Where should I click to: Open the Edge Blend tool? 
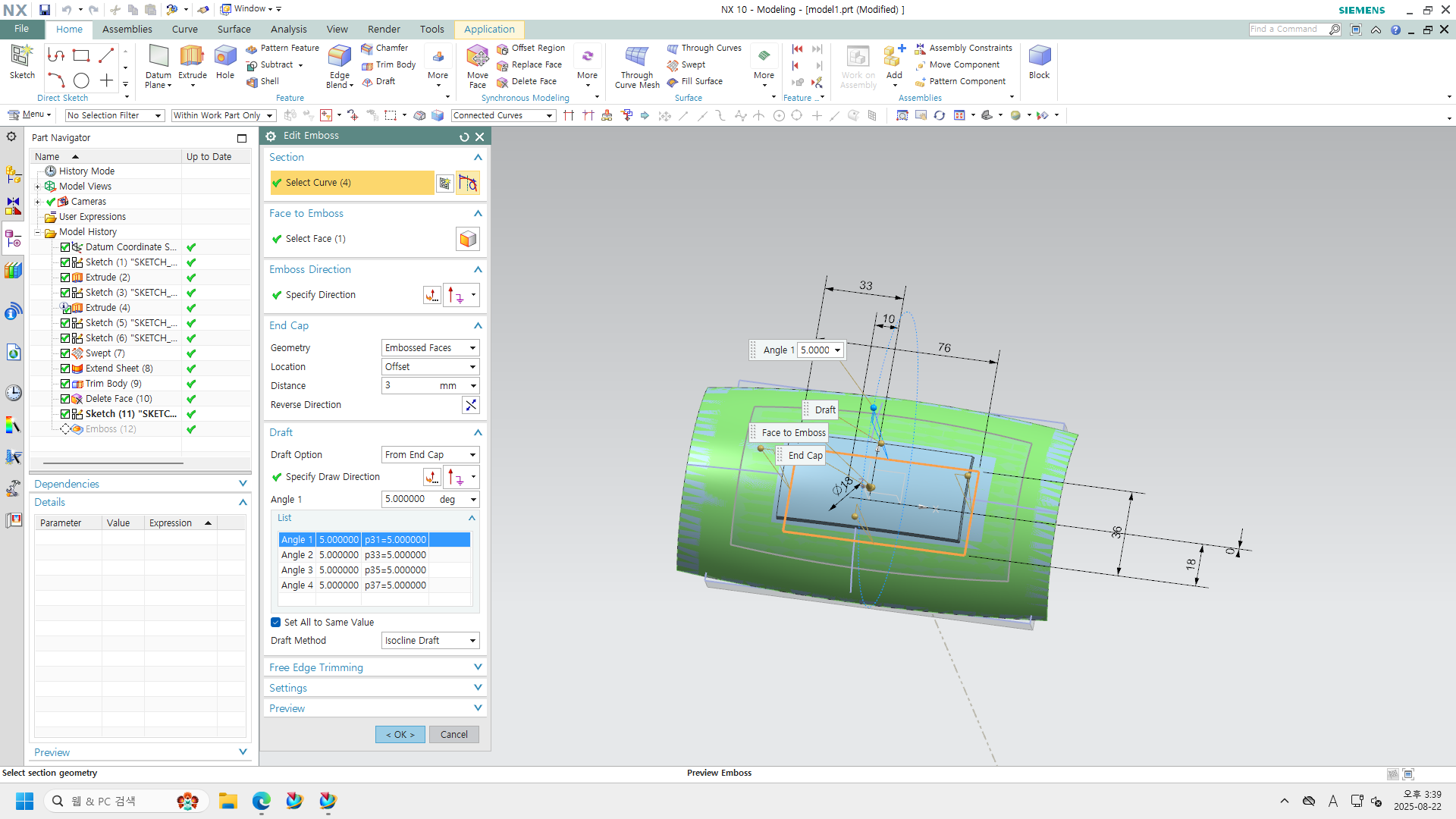click(x=339, y=57)
